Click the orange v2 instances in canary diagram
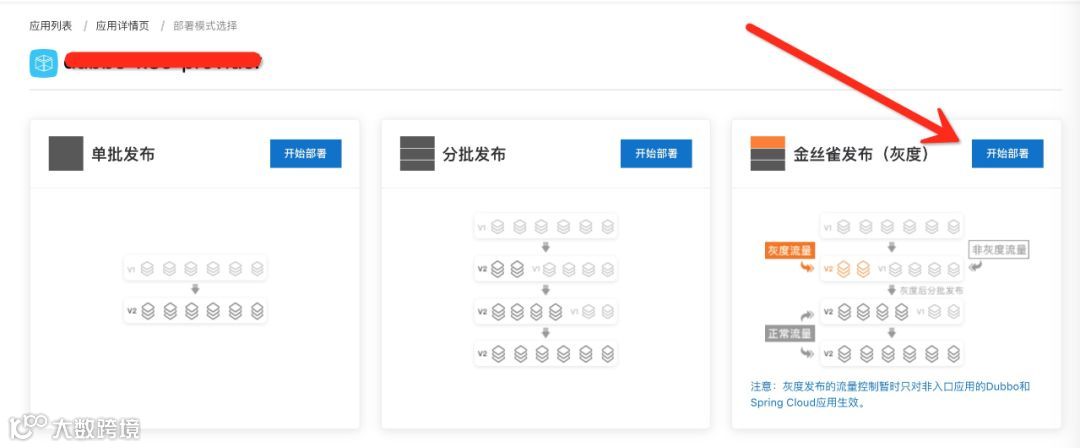Screen dimensions: 1080x448 [x=853, y=269]
